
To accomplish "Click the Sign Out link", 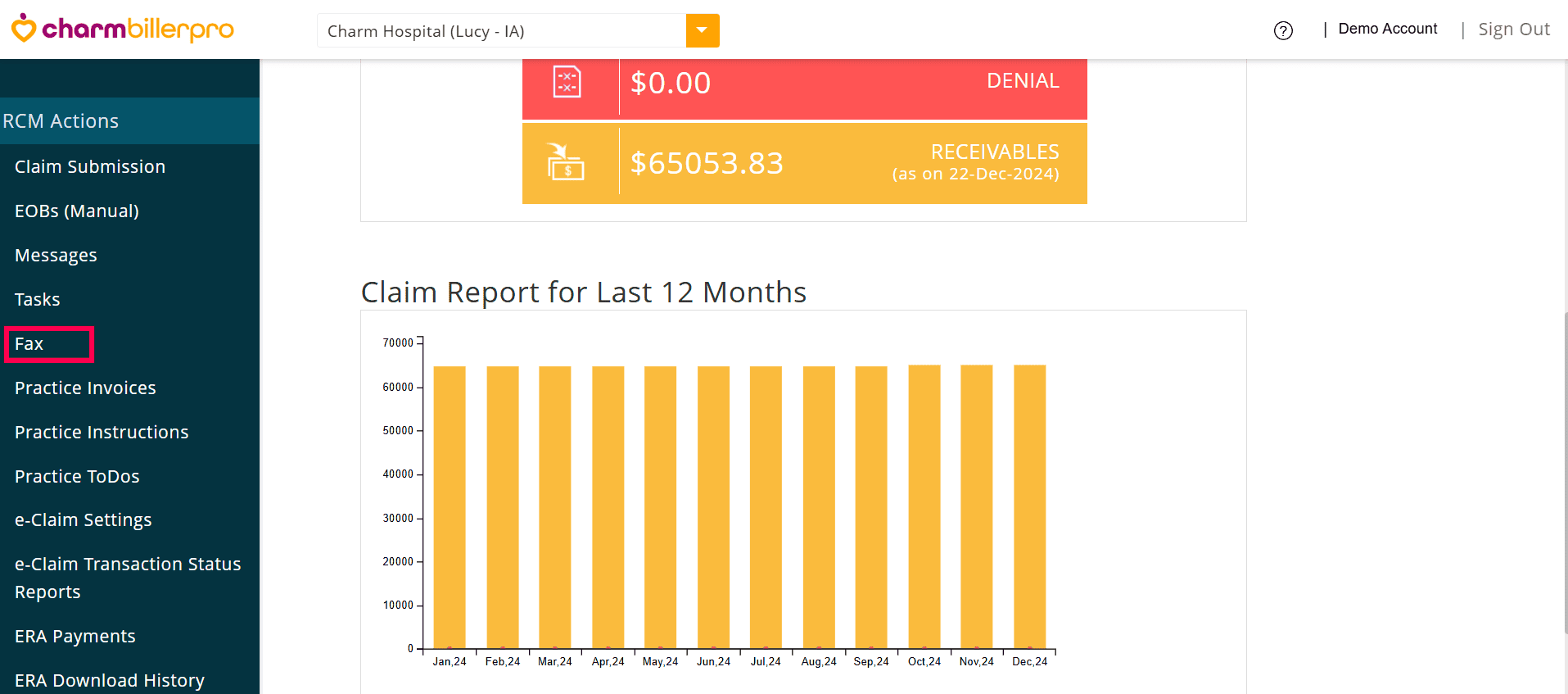I will [1513, 29].
